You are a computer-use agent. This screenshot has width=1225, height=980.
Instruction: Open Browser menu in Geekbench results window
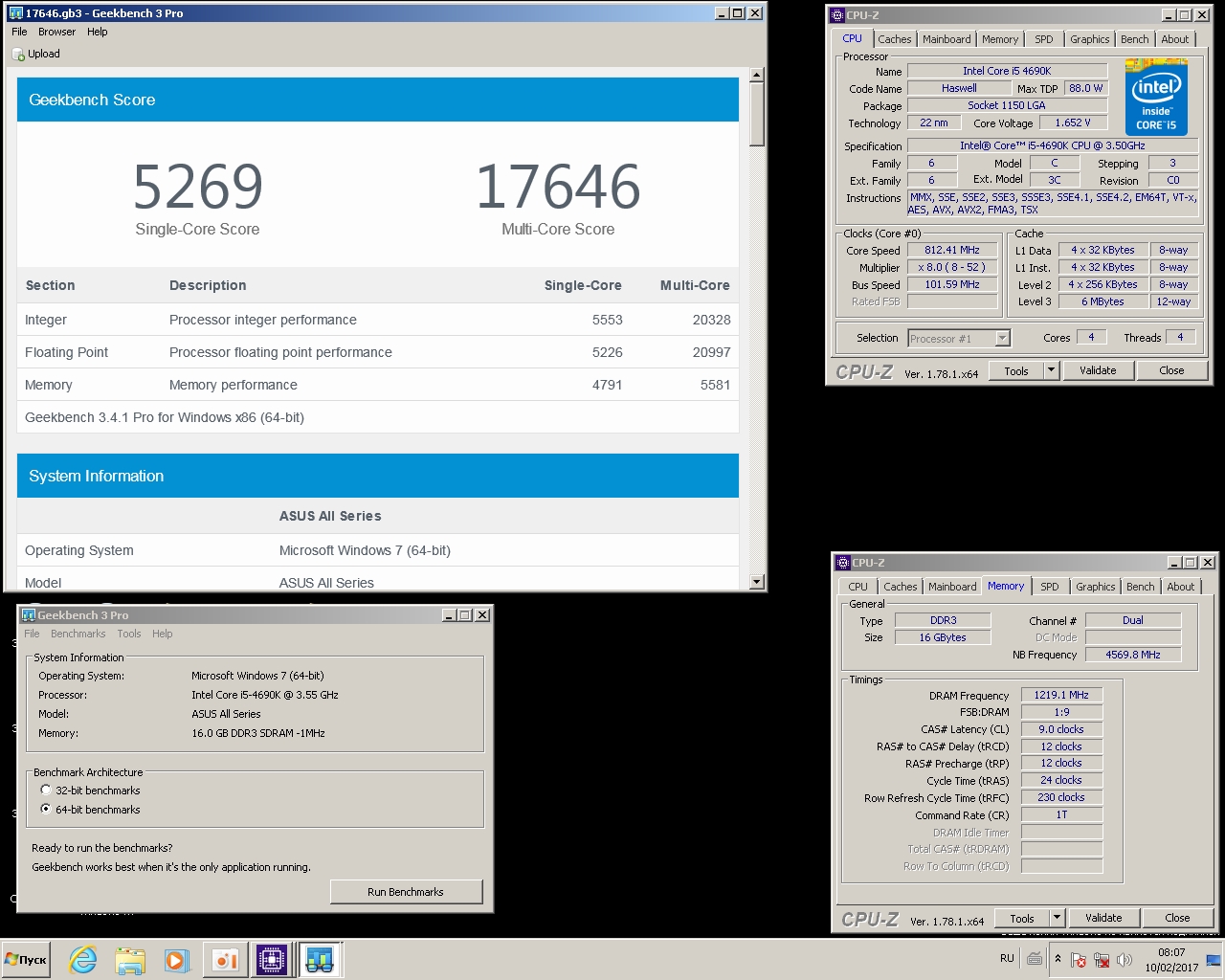tap(56, 32)
